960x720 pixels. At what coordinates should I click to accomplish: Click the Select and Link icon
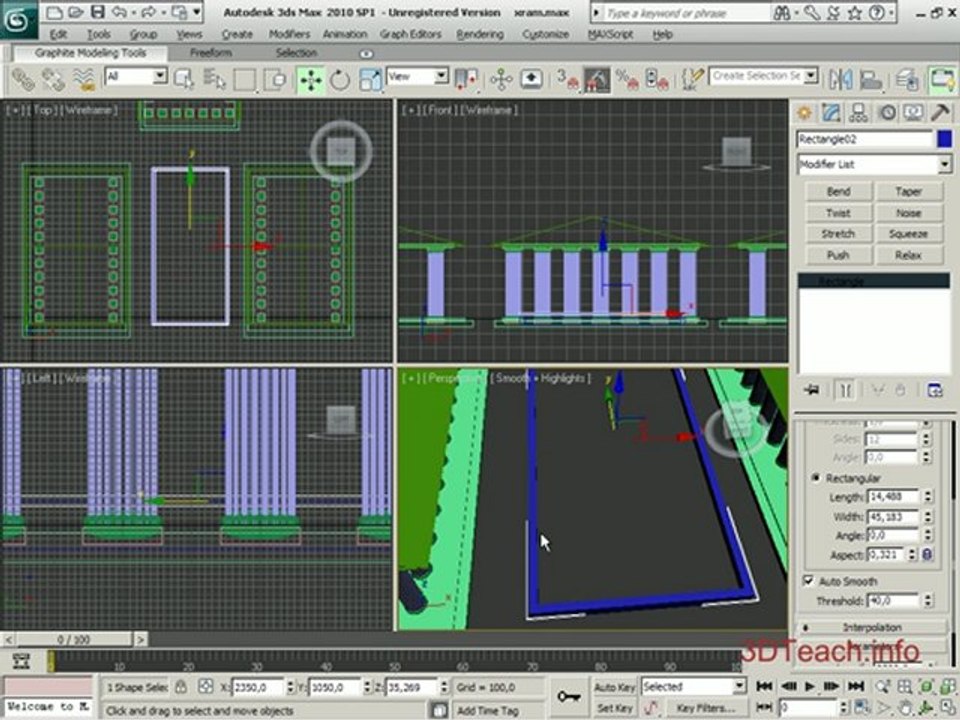point(24,80)
